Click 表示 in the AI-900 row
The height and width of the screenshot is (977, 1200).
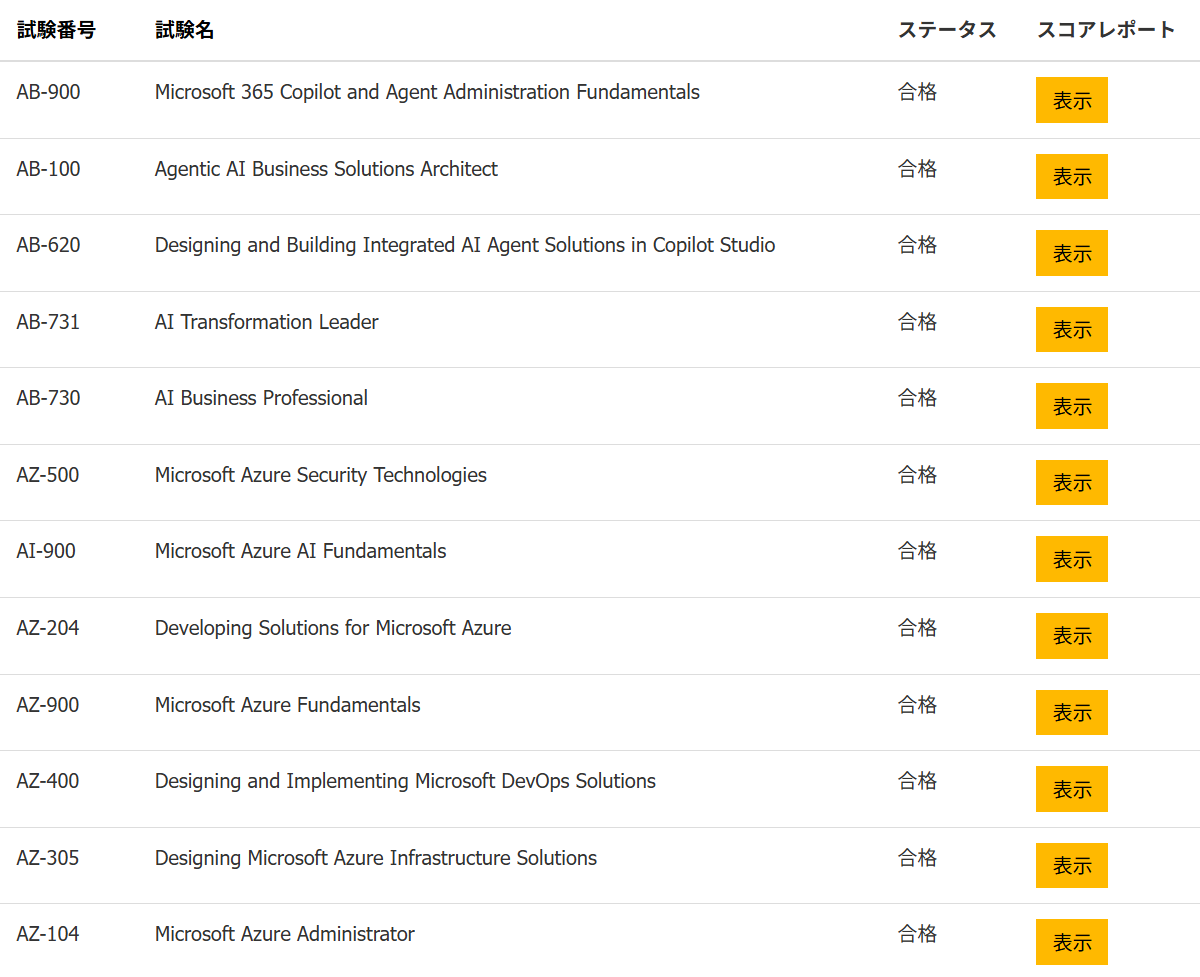tap(1072, 559)
